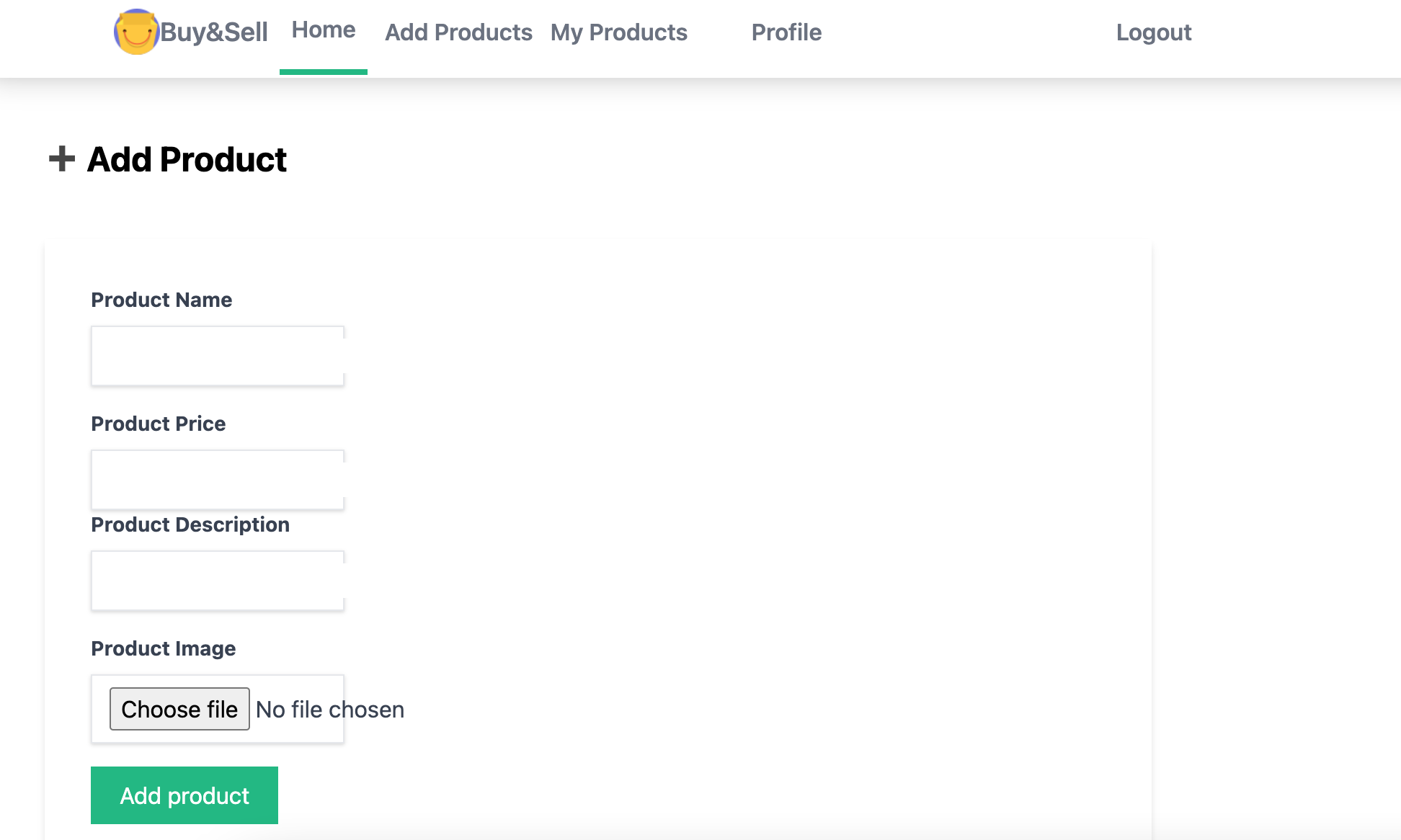Select the Add Product page heading
This screenshot has width=1401, height=840.
(x=186, y=159)
